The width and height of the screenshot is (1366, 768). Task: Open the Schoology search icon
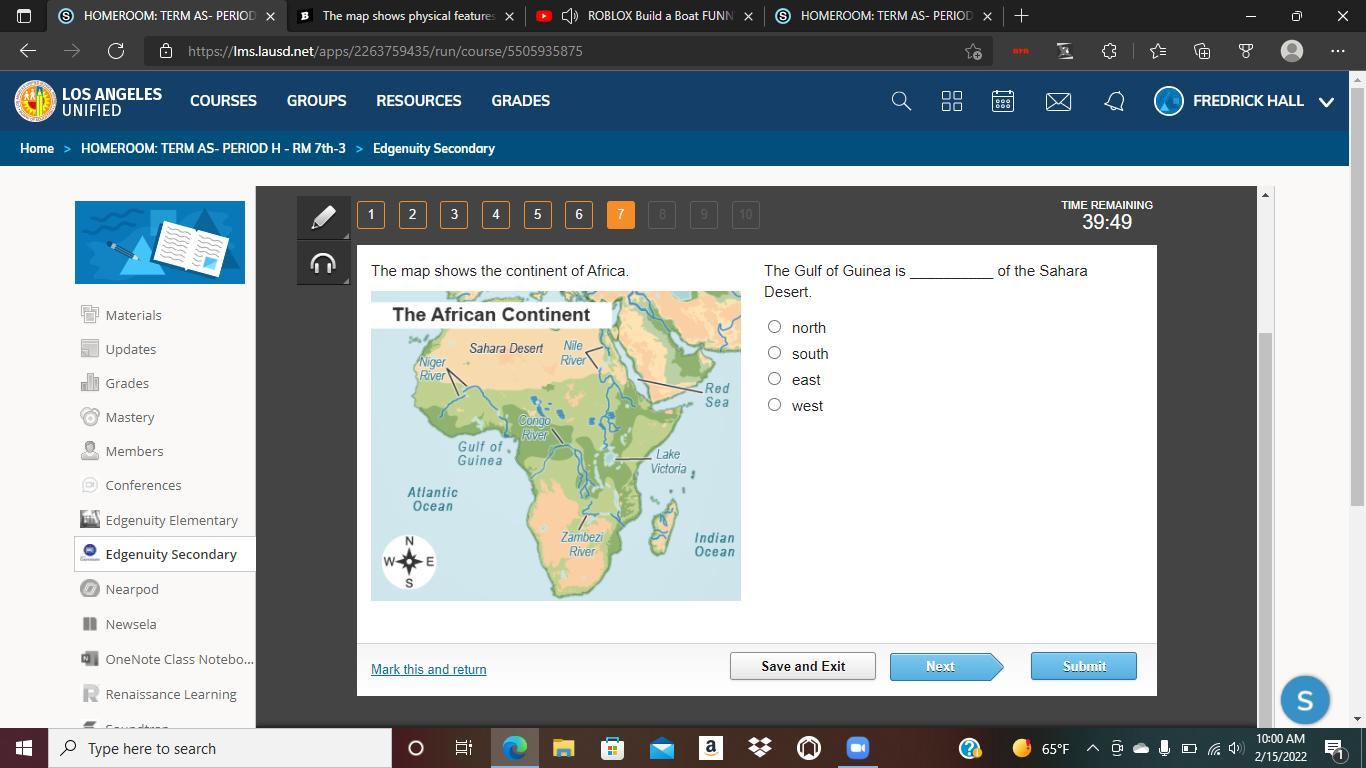pyautogui.click(x=901, y=101)
